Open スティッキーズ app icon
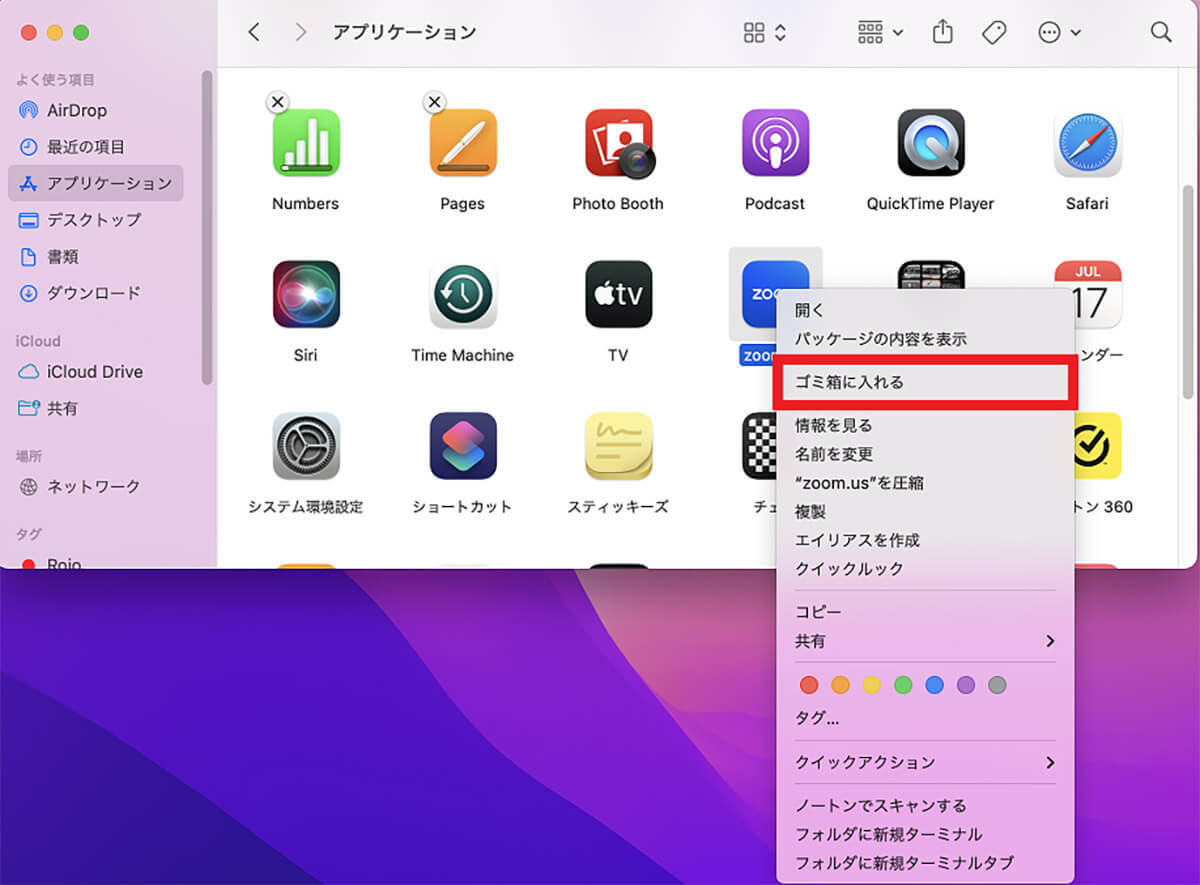1200x885 pixels. point(619,446)
